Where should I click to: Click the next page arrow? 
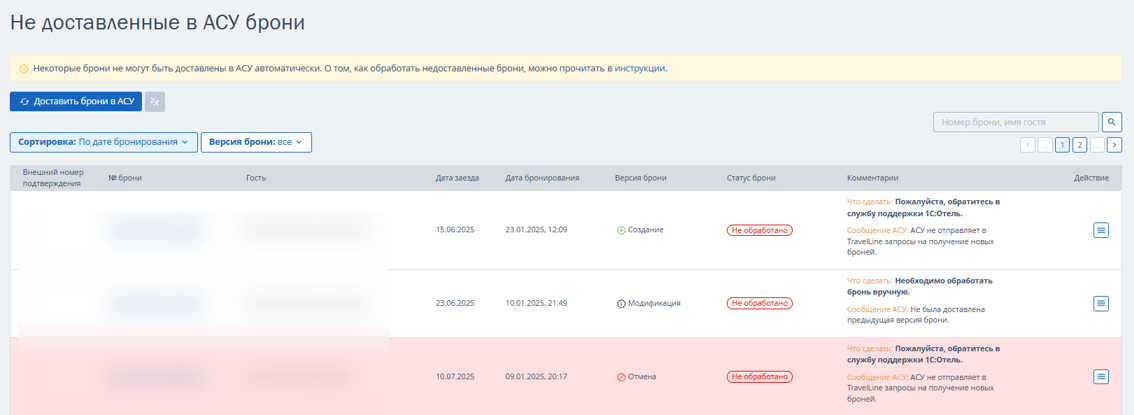point(1114,145)
